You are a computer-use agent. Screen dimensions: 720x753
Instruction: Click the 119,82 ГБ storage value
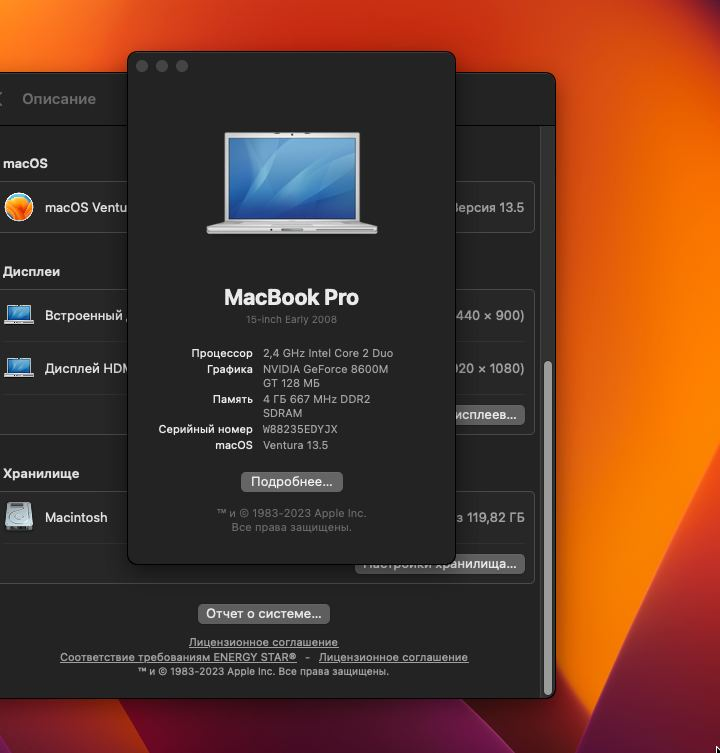coord(496,517)
